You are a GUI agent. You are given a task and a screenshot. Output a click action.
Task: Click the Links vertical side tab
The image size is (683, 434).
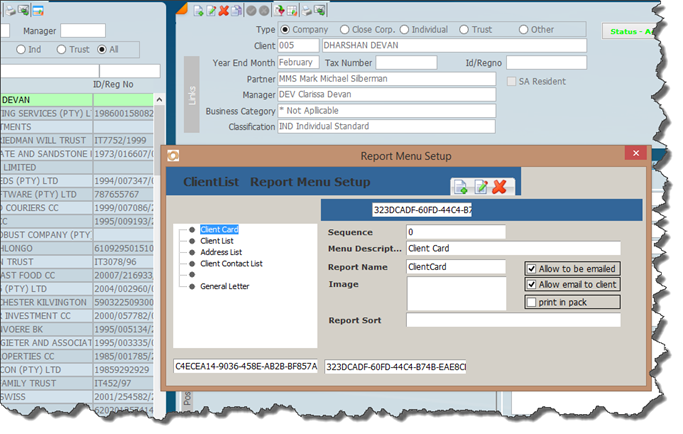[192, 96]
